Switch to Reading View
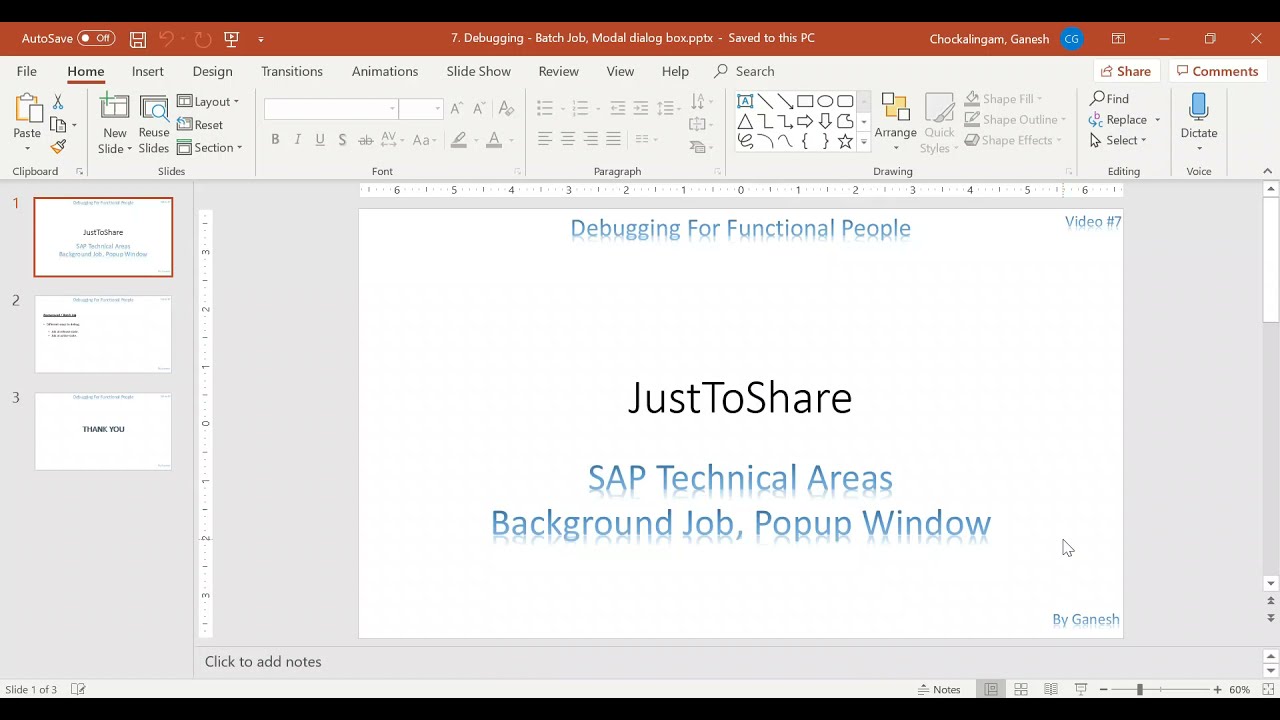The image size is (1280, 720). (x=1051, y=689)
